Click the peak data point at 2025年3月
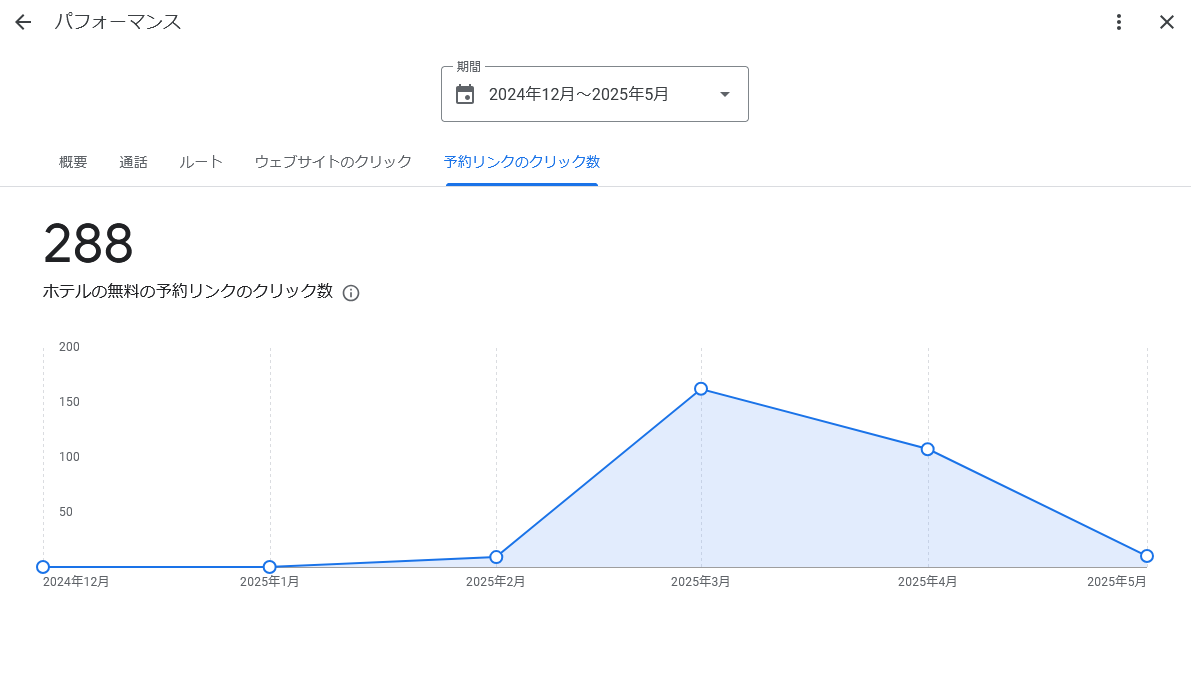The image size is (1191, 684). [701, 389]
